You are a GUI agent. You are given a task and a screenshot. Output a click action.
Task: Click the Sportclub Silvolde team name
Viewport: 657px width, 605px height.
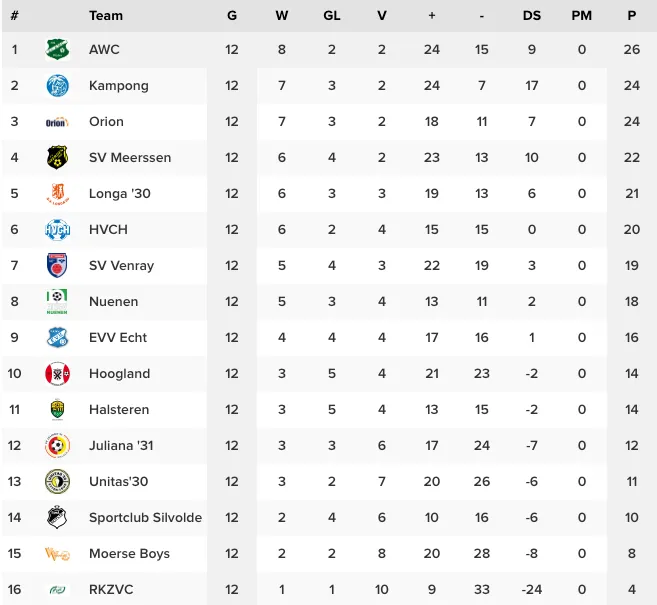(145, 518)
